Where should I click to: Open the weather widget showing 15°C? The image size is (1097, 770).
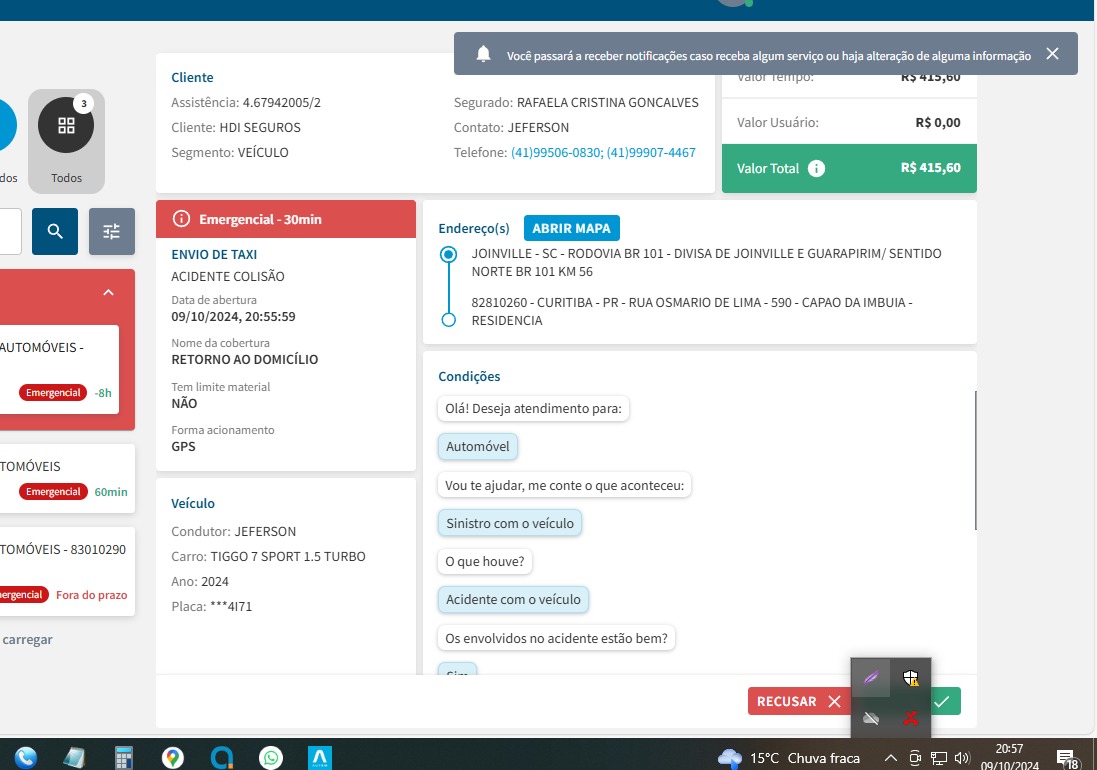click(788, 758)
